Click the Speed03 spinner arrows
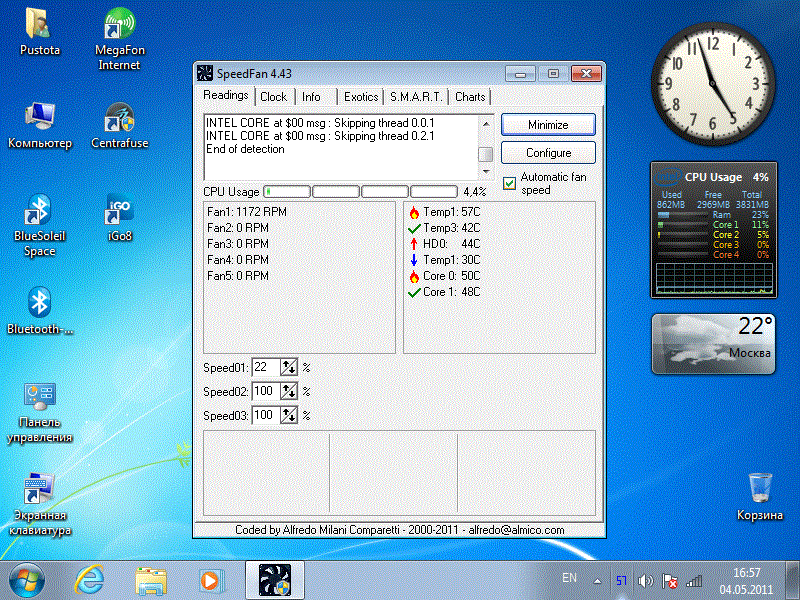 tap(290, 415)
